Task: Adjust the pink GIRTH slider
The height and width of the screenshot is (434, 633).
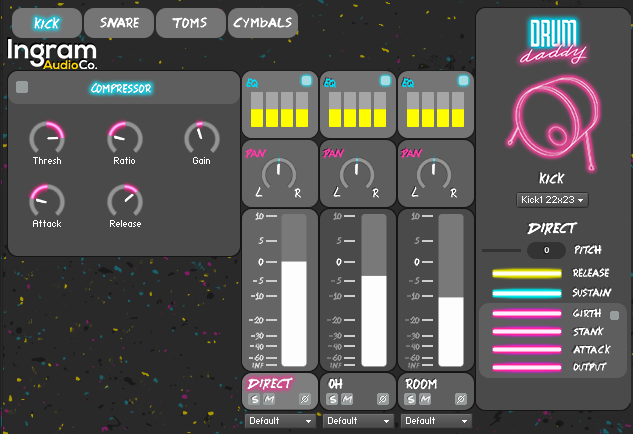Action: [x=527, y=313]
